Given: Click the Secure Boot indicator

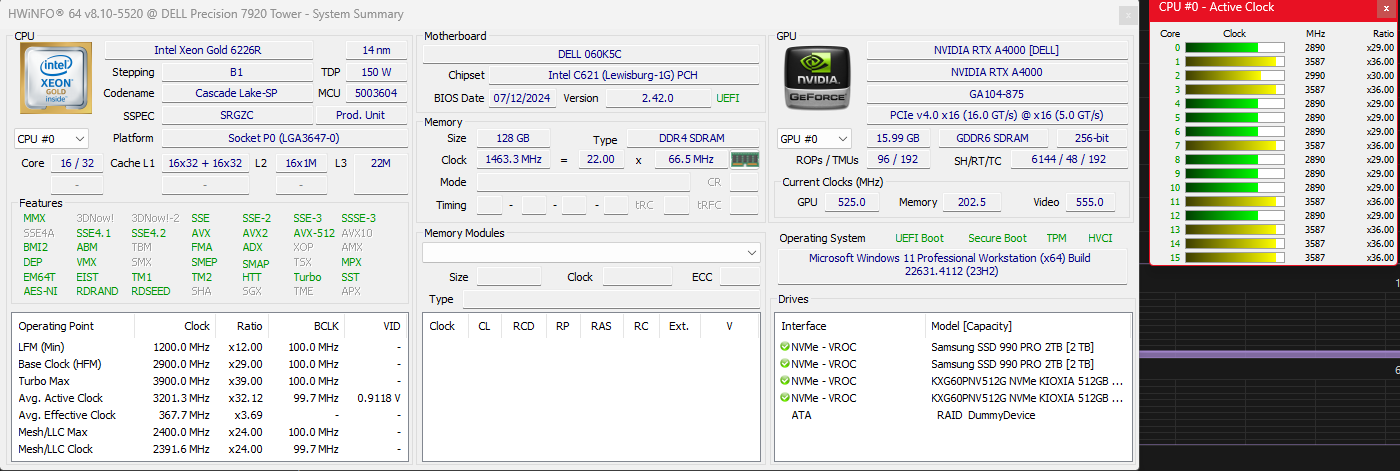Looking at the screenshot, I should [997, 238].
